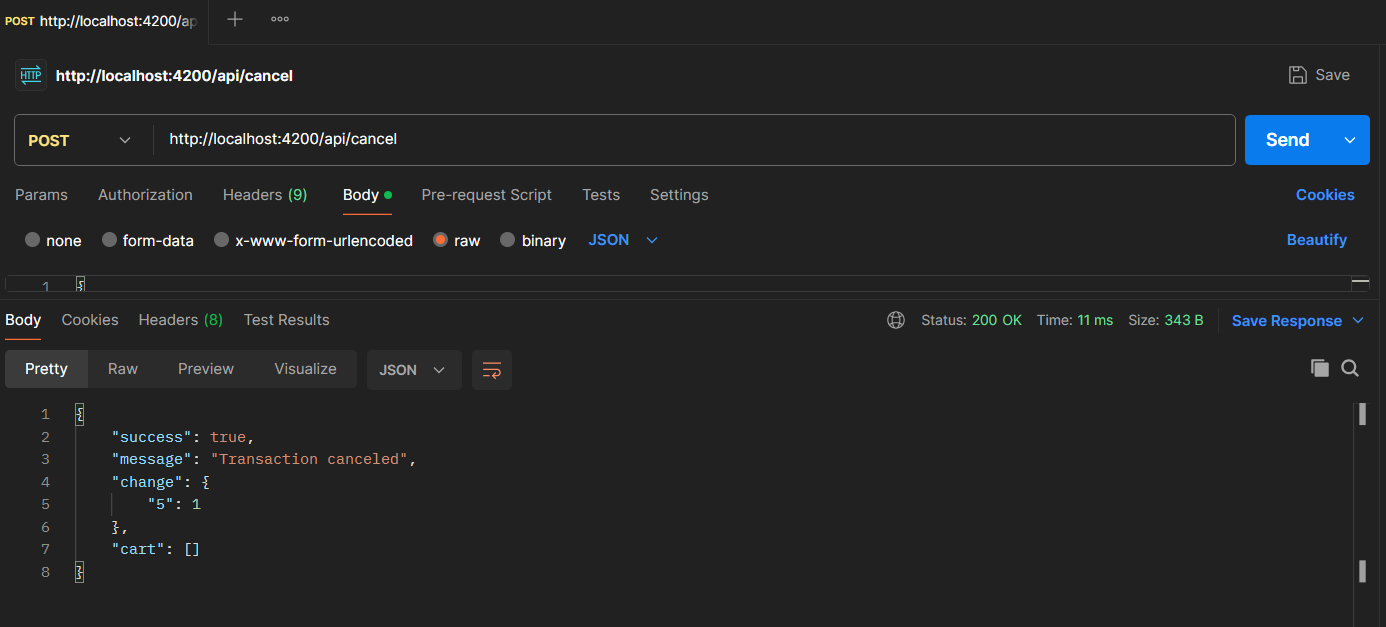Open the Pre-request Script tab

tap(486, 195)
